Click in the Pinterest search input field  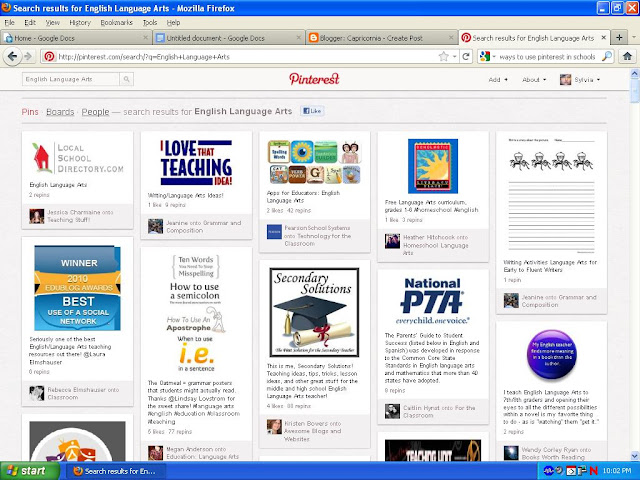coord(71,79)
